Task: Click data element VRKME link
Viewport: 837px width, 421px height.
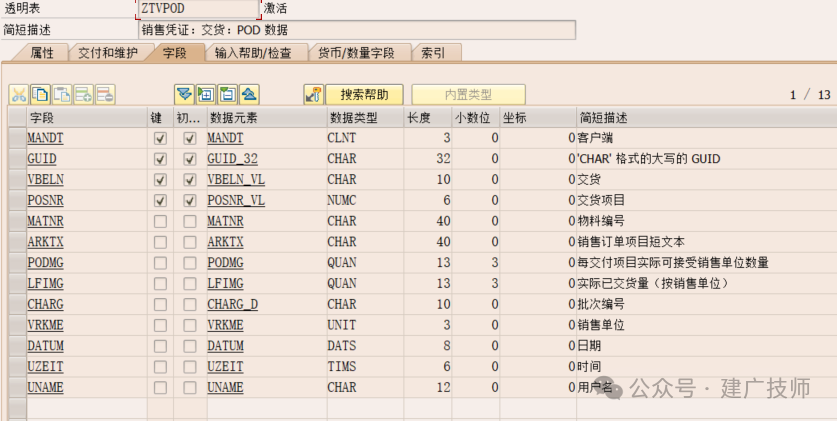Action: (x=225, y=325)
